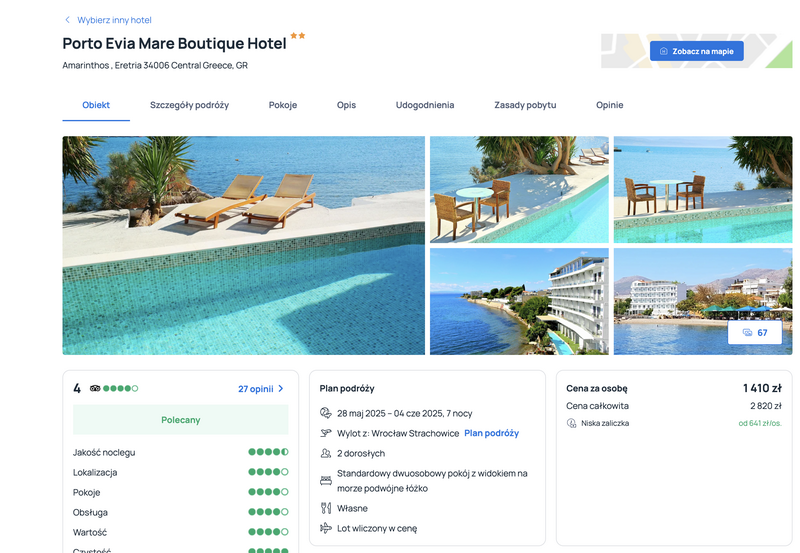Click the Cena całkowita label

pyautogui.click(x=597, y=406)
